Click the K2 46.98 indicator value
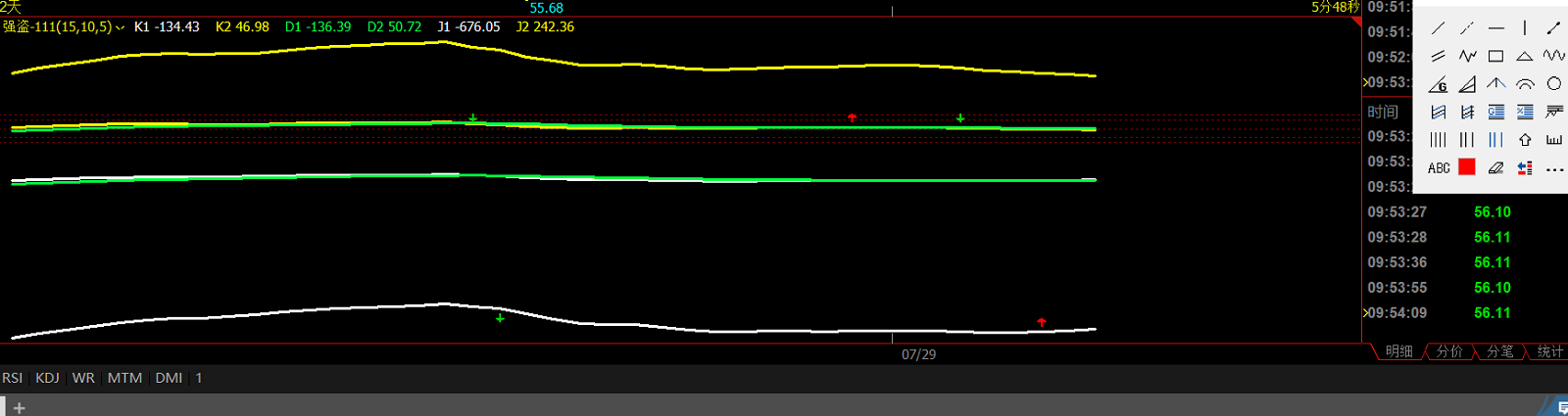Image resolution: width=1568 pixels, height=416 pixels. pos(242,26)
